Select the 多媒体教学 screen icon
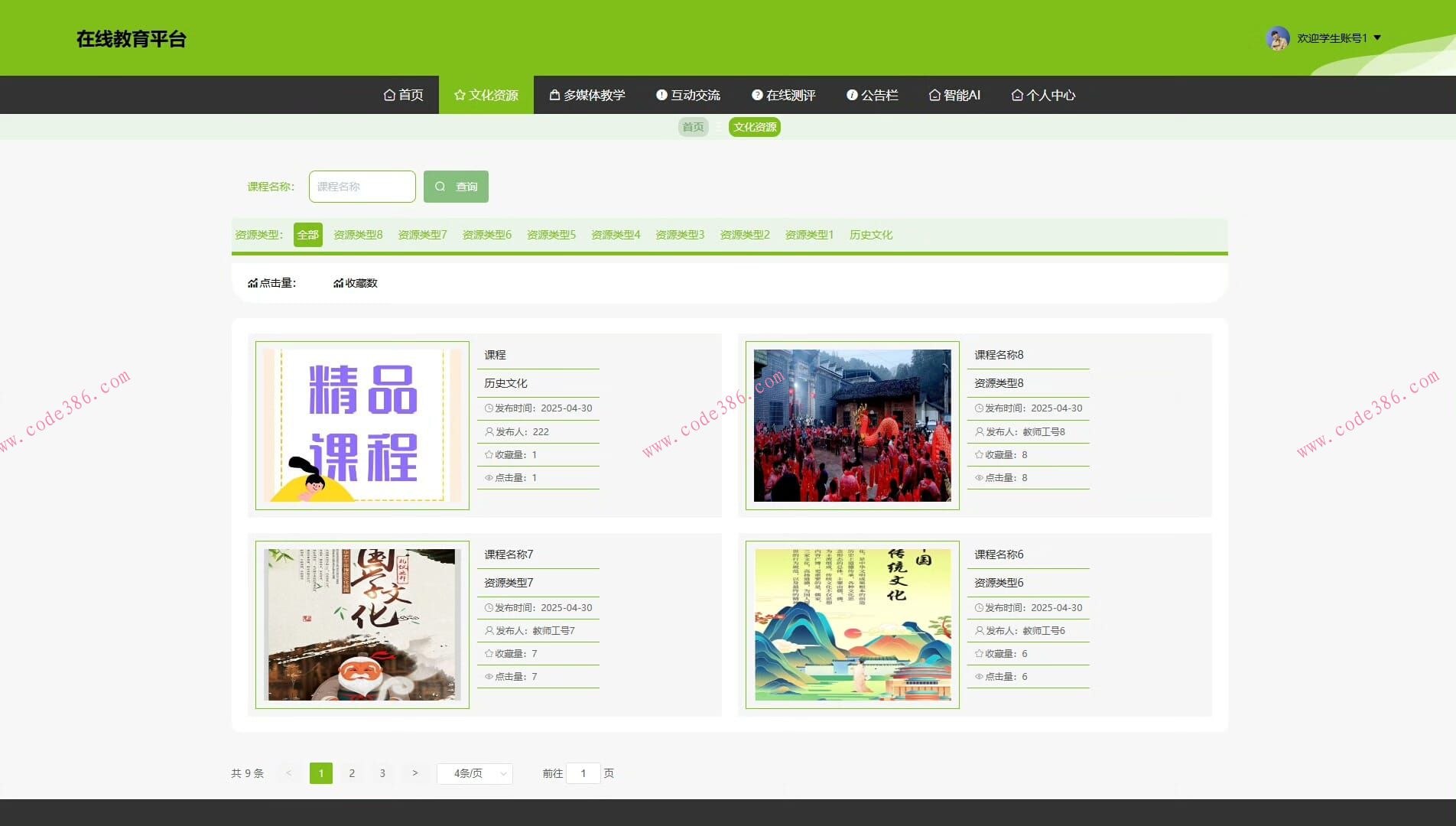The width and height of the screenshot is (1456, 826). [554, 95]
